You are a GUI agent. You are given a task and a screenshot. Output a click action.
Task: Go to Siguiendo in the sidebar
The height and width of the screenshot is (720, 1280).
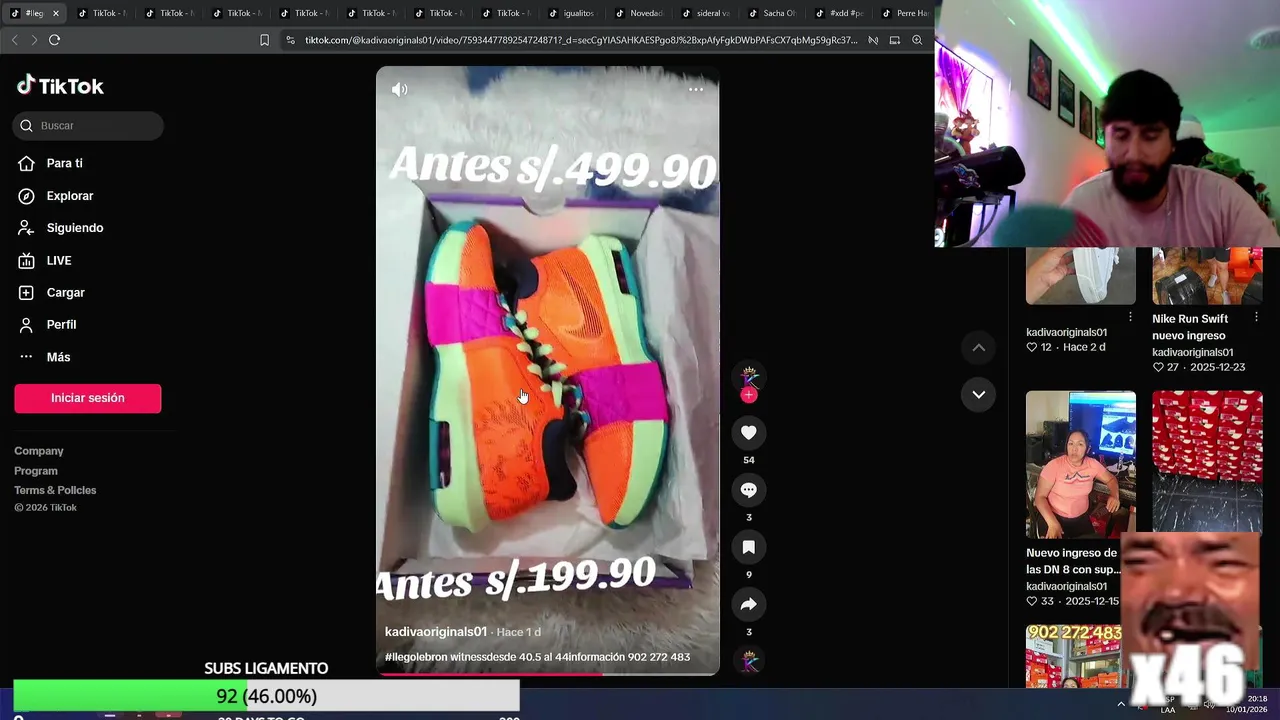[74, 228]
